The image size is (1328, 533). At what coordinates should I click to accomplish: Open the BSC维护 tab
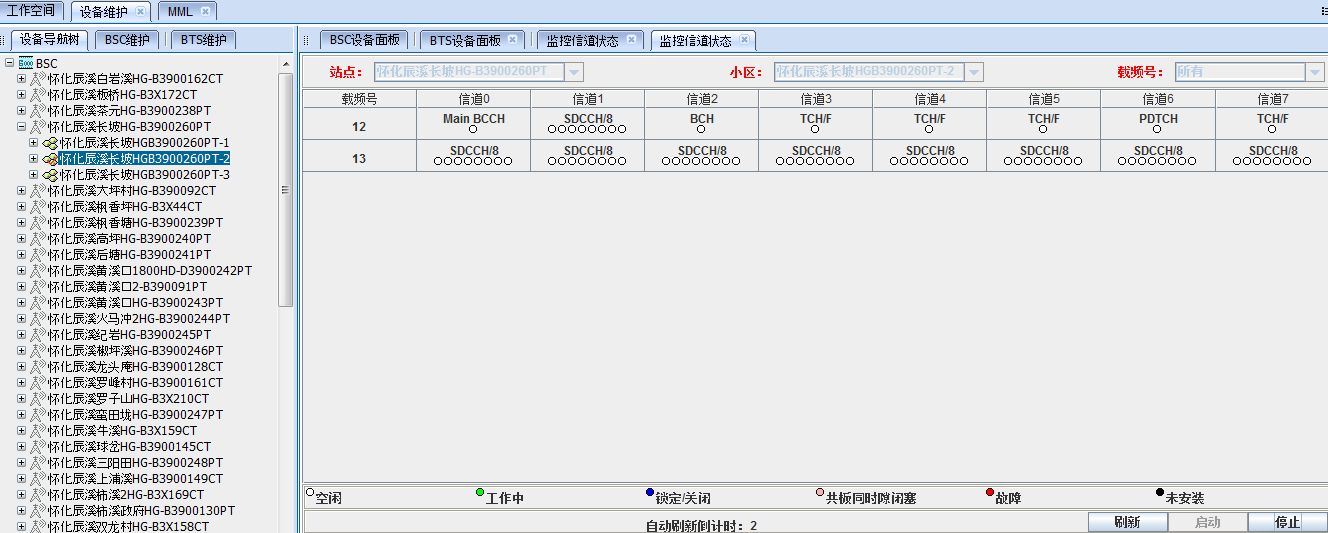[128, 40]
